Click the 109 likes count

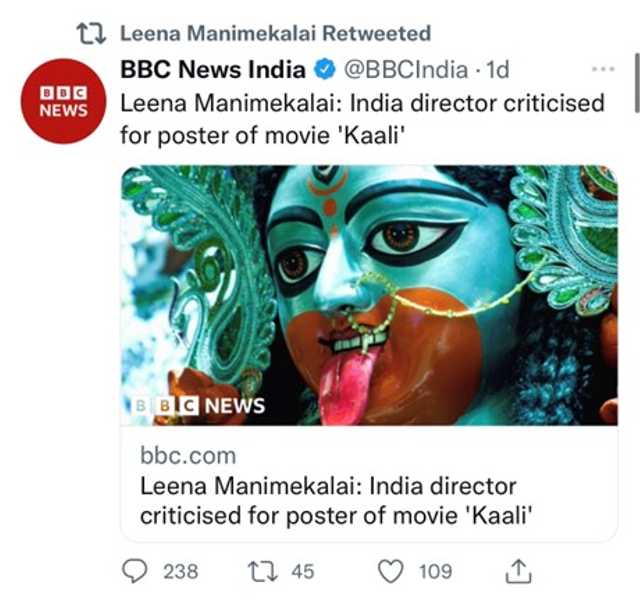(435, 571)
